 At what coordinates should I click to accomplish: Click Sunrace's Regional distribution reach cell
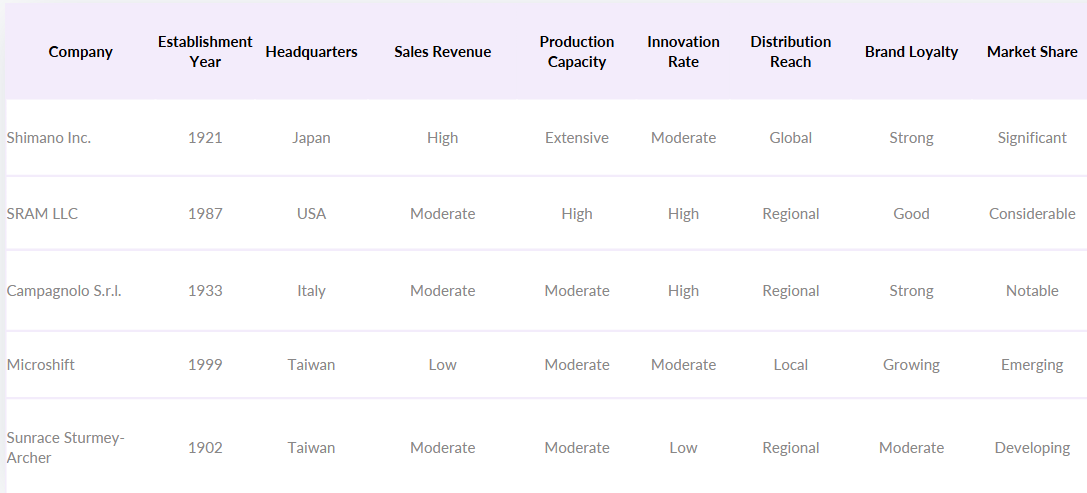point(790,448)
